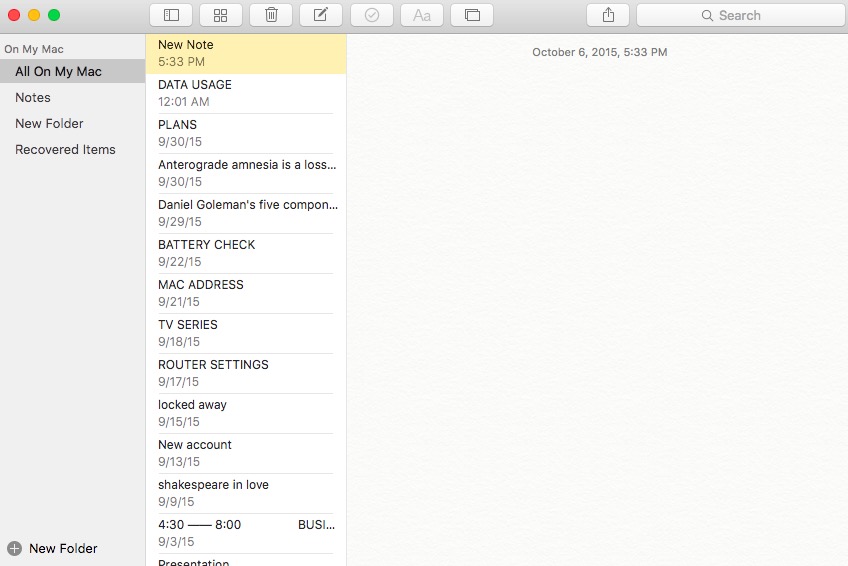Open the PLANS note

tap(246, 134)
